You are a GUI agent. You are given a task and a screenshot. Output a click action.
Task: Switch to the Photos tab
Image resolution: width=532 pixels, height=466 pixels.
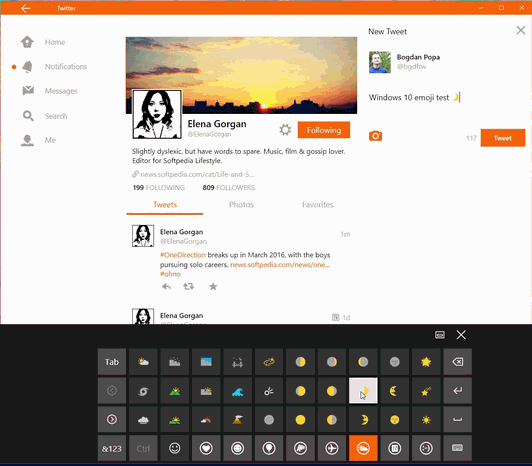[x=241, y=205]
